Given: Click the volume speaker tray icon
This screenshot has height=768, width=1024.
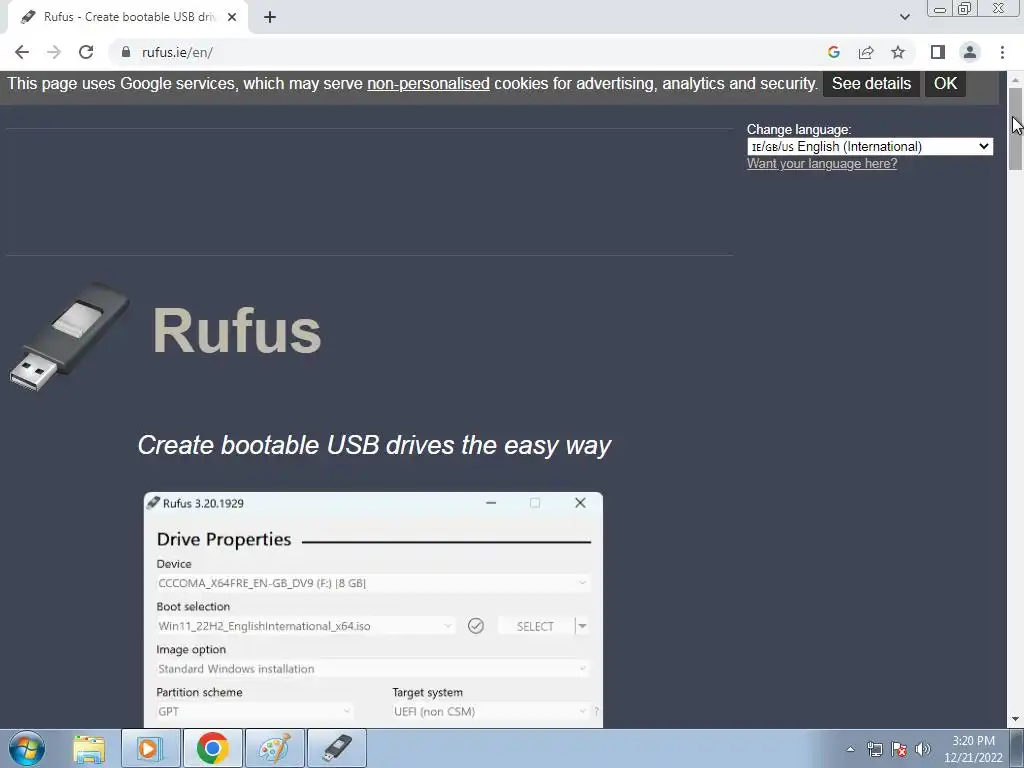Looking at the screenshot, I should (x=923, y=749).
